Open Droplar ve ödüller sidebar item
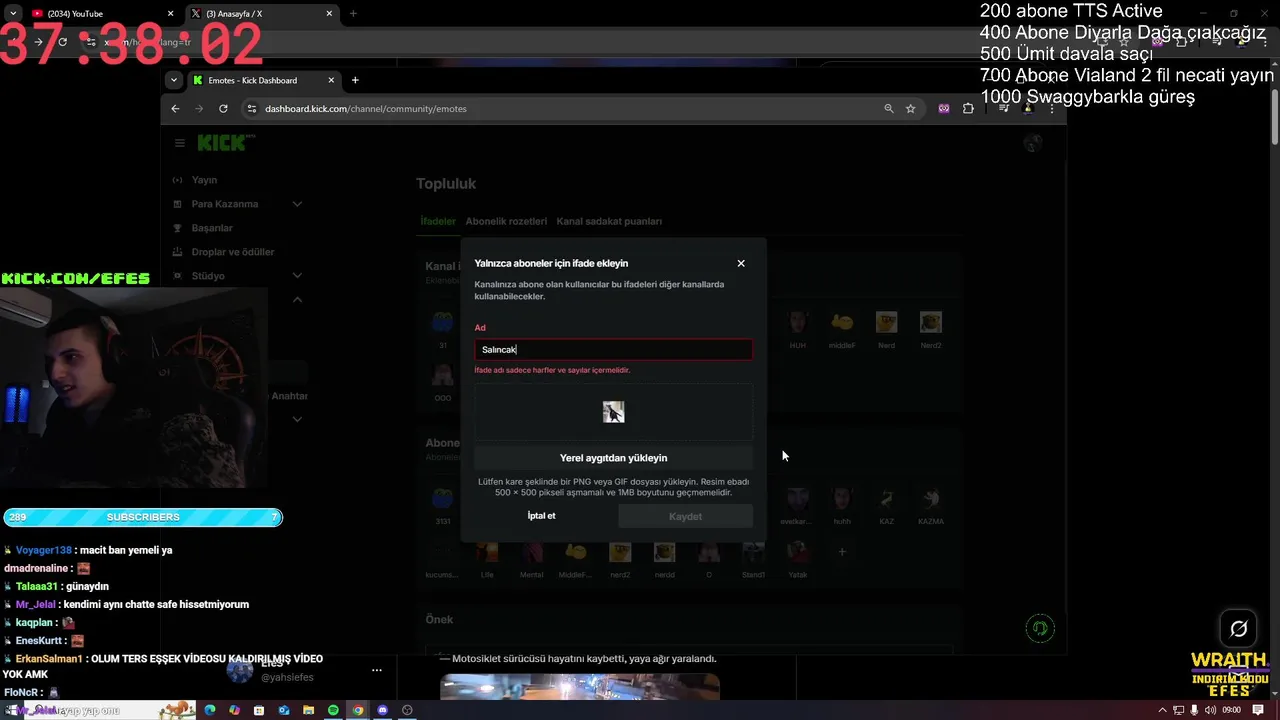Image resolution: width=1280 pixels, height=720 pixels. pos(232,252)
